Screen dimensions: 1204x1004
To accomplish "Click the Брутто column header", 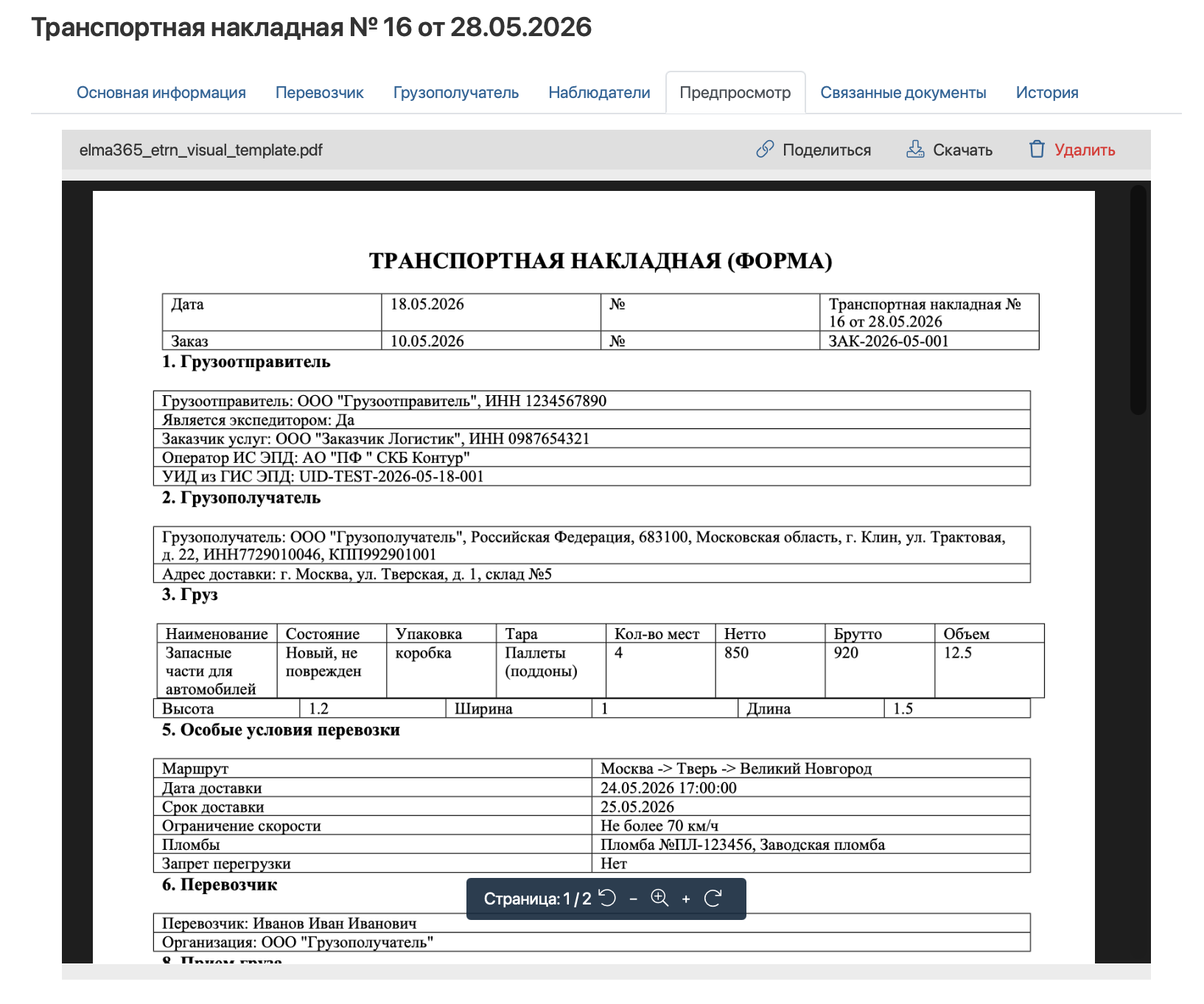I will pyautogui.click(x=880, y=633).
